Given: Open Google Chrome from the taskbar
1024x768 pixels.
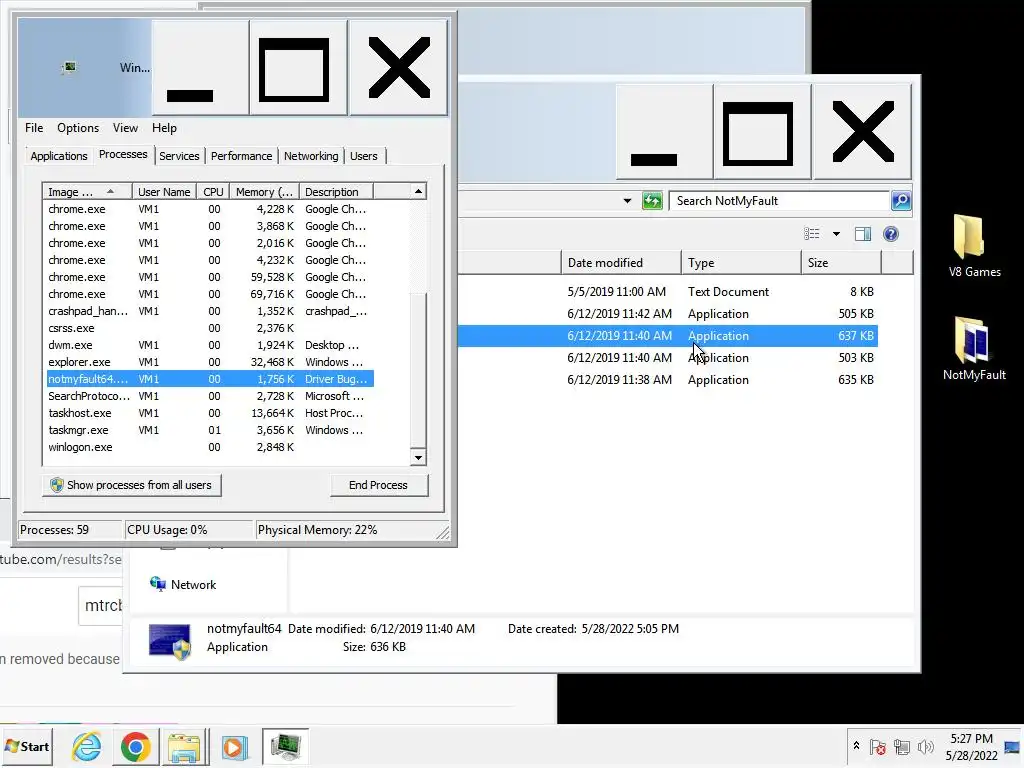Looking at the screenshot, I should [135, 746].
